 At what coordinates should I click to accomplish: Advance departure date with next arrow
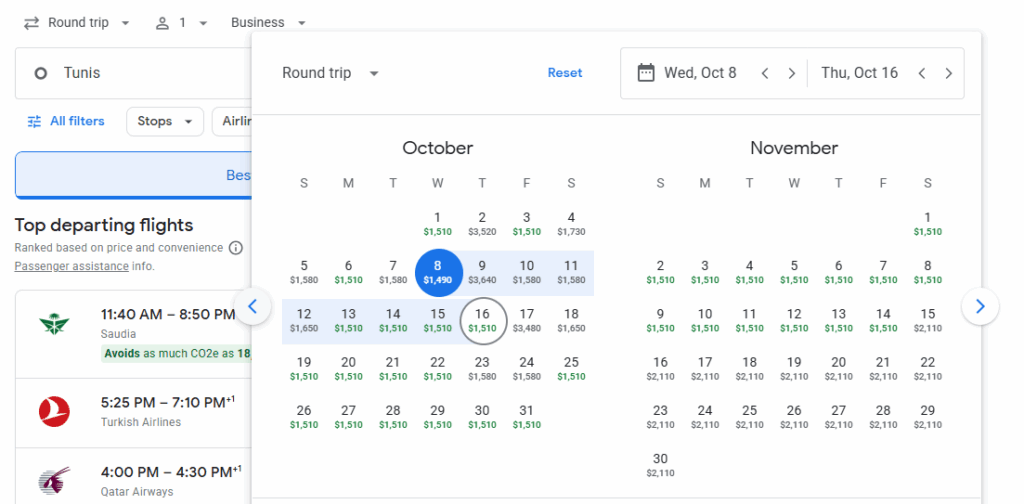[x=792, y=73]
